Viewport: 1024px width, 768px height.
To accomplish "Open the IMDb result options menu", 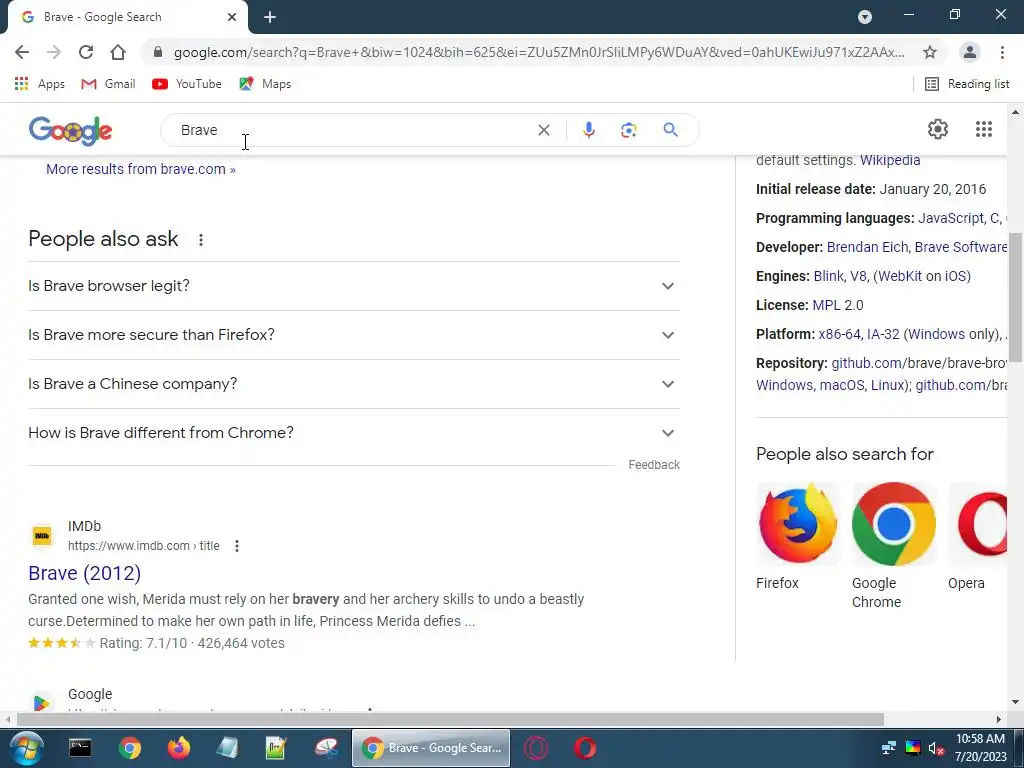I will pyautogui.click(x=237, y=546).
